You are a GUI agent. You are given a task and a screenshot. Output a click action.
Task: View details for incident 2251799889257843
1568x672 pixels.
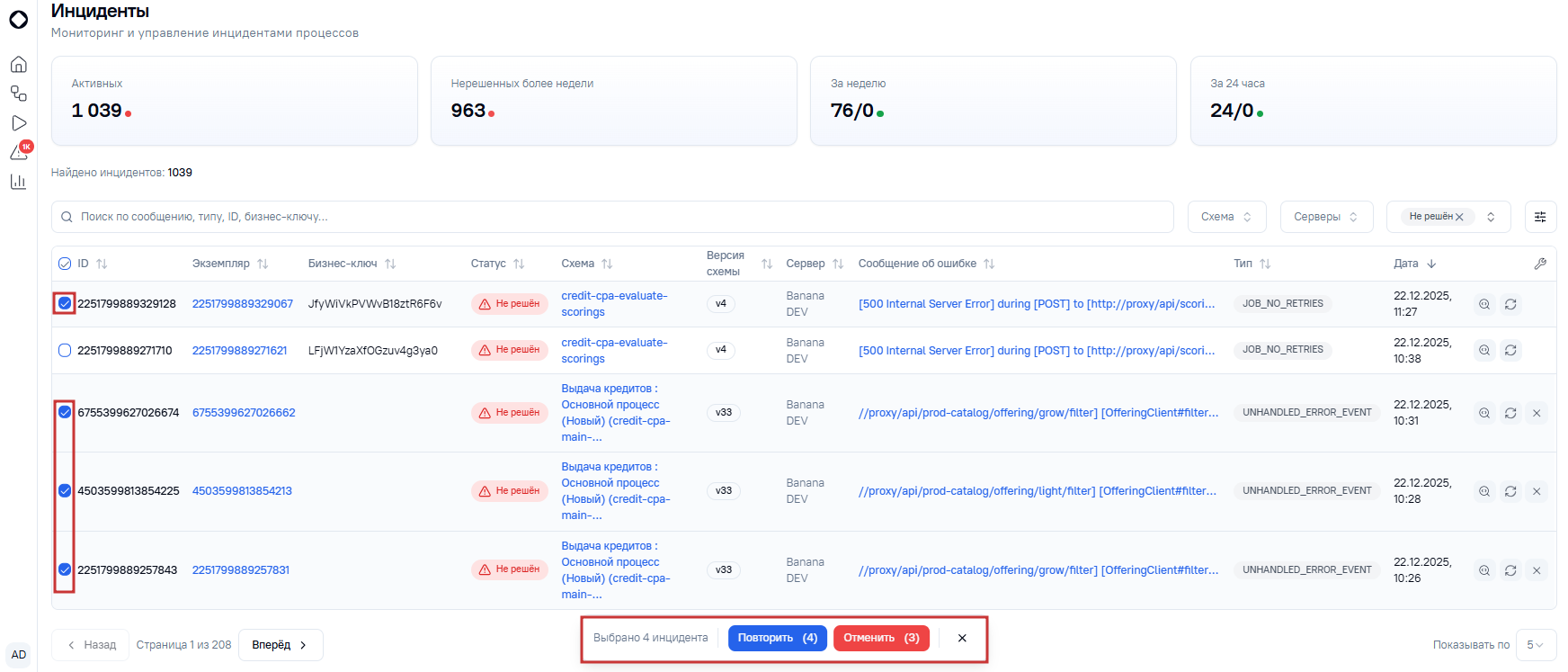pyautogui.click(x=1484, y=569)
